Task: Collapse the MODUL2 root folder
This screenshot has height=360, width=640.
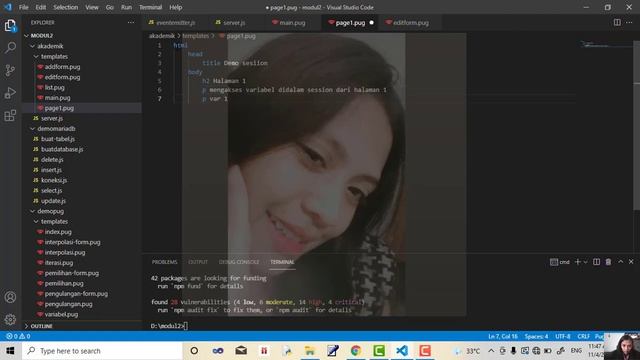Action: (82, 36)
